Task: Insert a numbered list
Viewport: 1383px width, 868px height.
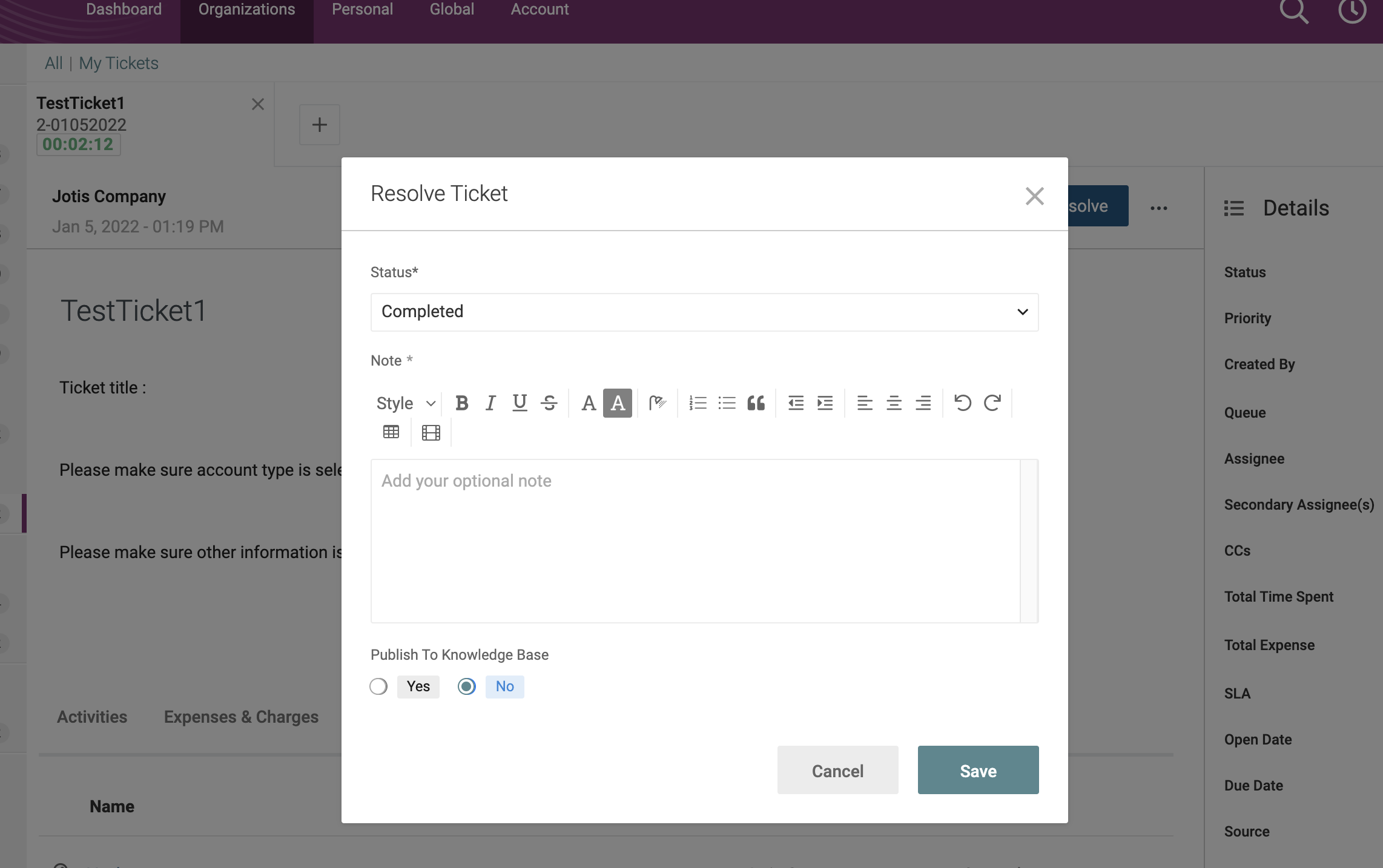Action: pos(698,403)
